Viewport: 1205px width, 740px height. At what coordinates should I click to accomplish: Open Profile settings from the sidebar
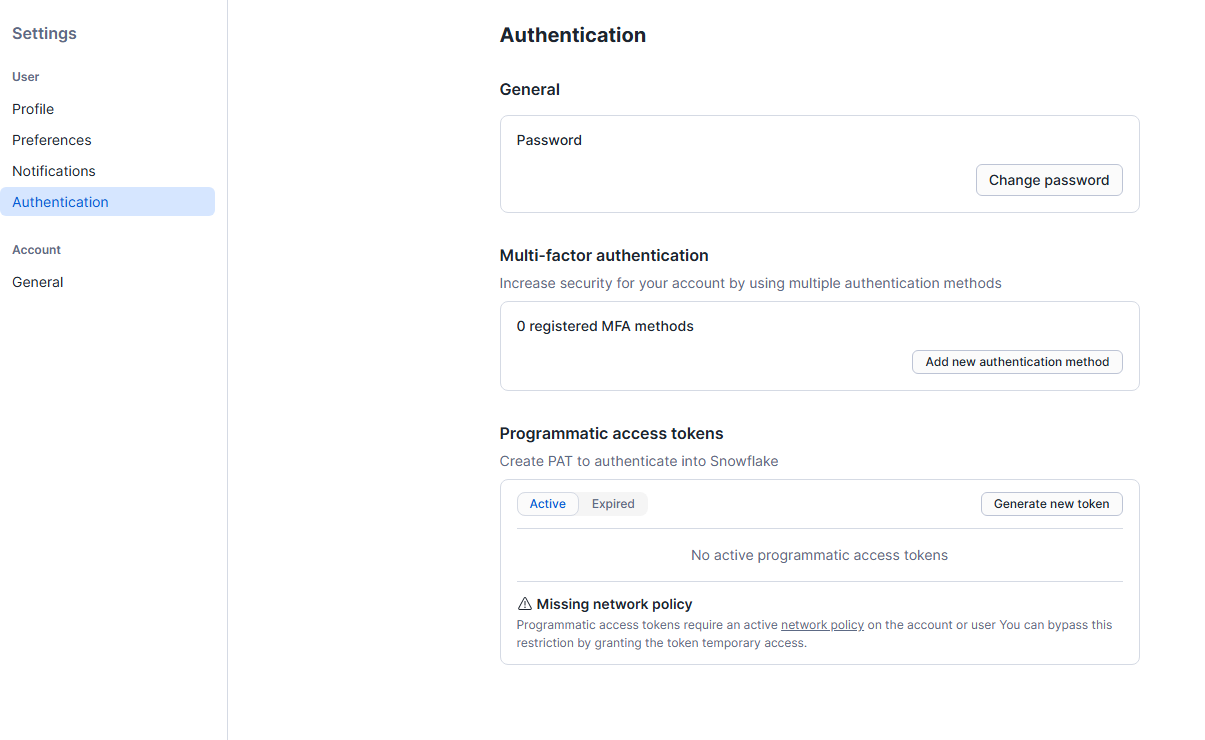[x=32, y=108]
